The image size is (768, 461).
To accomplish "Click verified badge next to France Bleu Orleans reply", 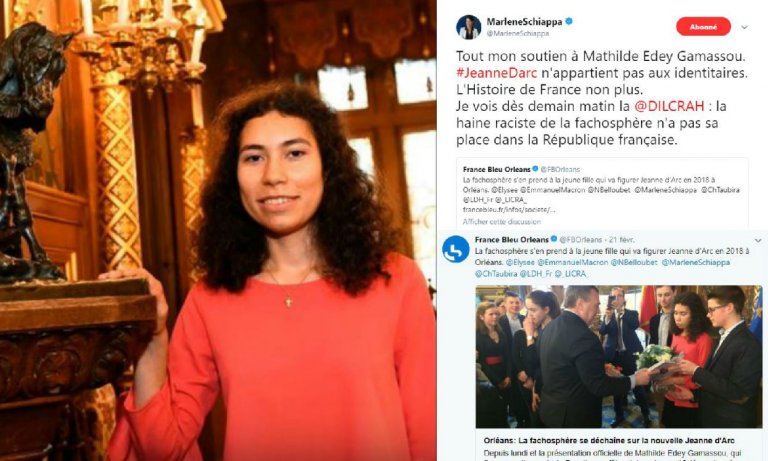I will (554, 239).
